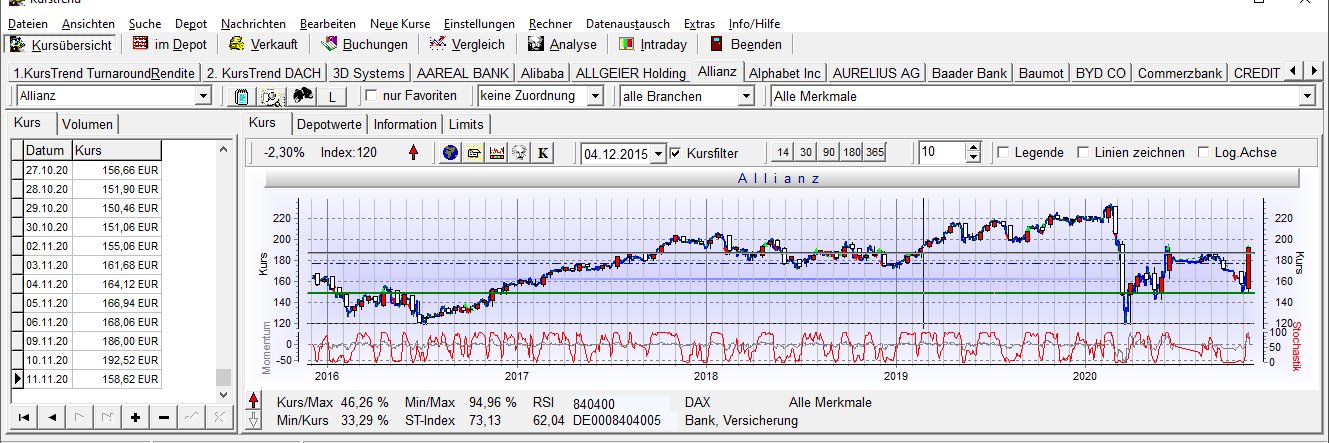The image size is (1329, 443).
Task: Open the Nachrichten menu
Action: click(253, 23)
